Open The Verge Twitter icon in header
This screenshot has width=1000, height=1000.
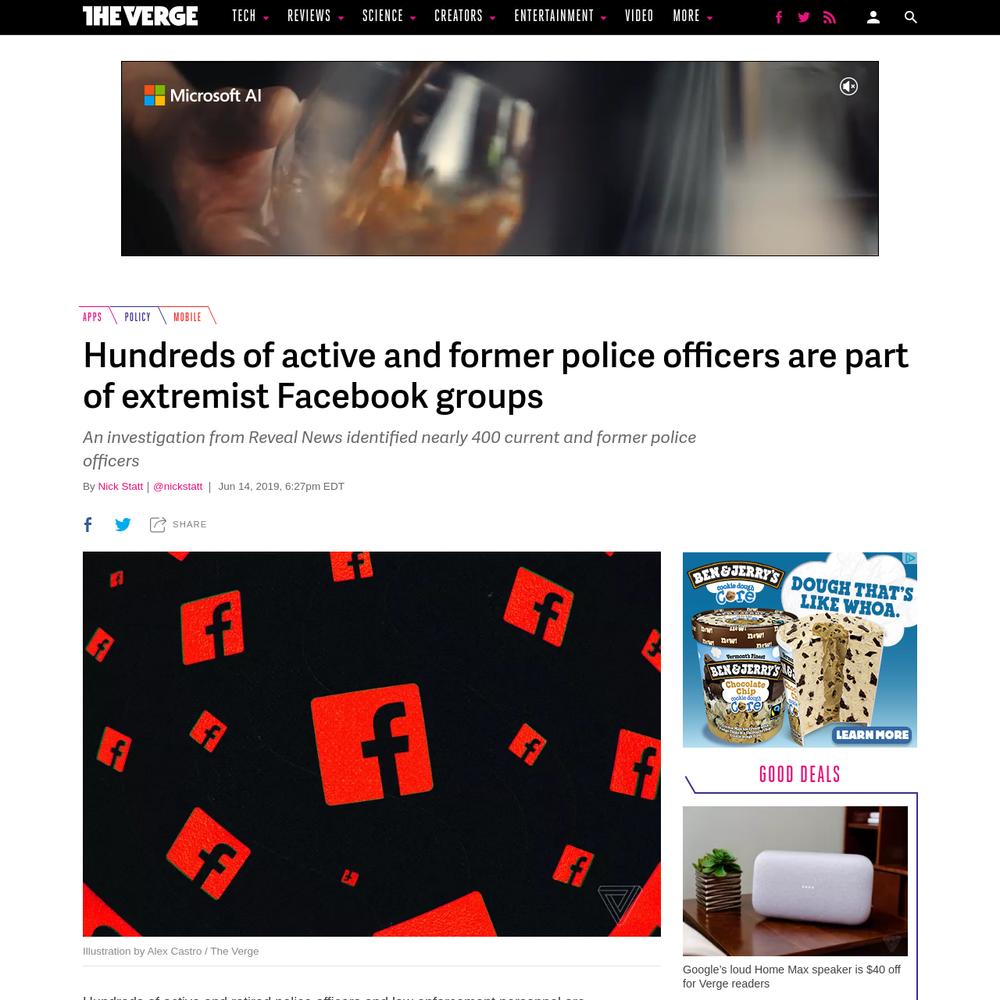click(804, 17)
